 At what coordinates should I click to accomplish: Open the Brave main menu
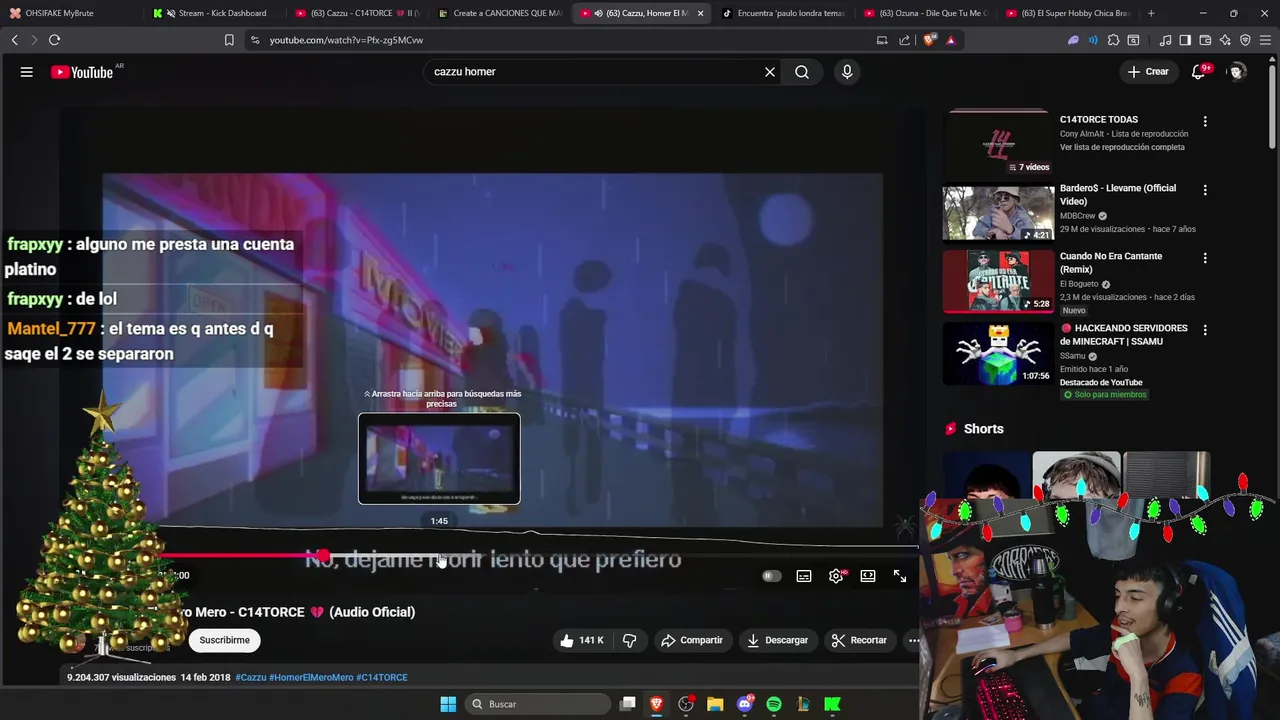pyautogui.click(x=1266, y=40)
